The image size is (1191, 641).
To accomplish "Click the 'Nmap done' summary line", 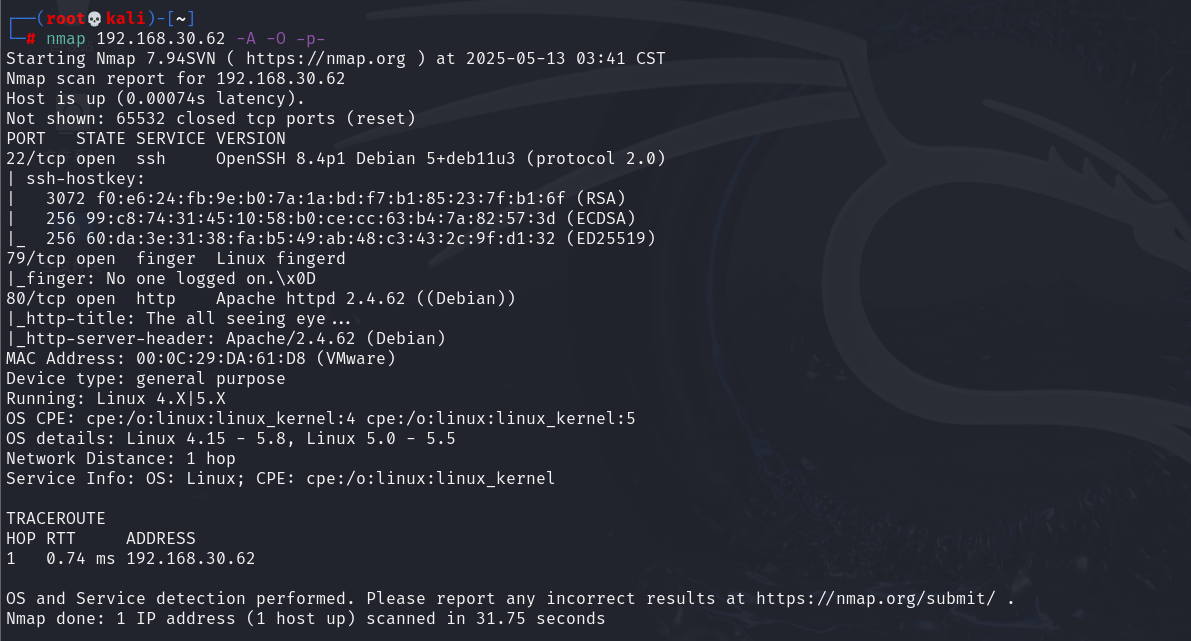I will coord(305,618).
